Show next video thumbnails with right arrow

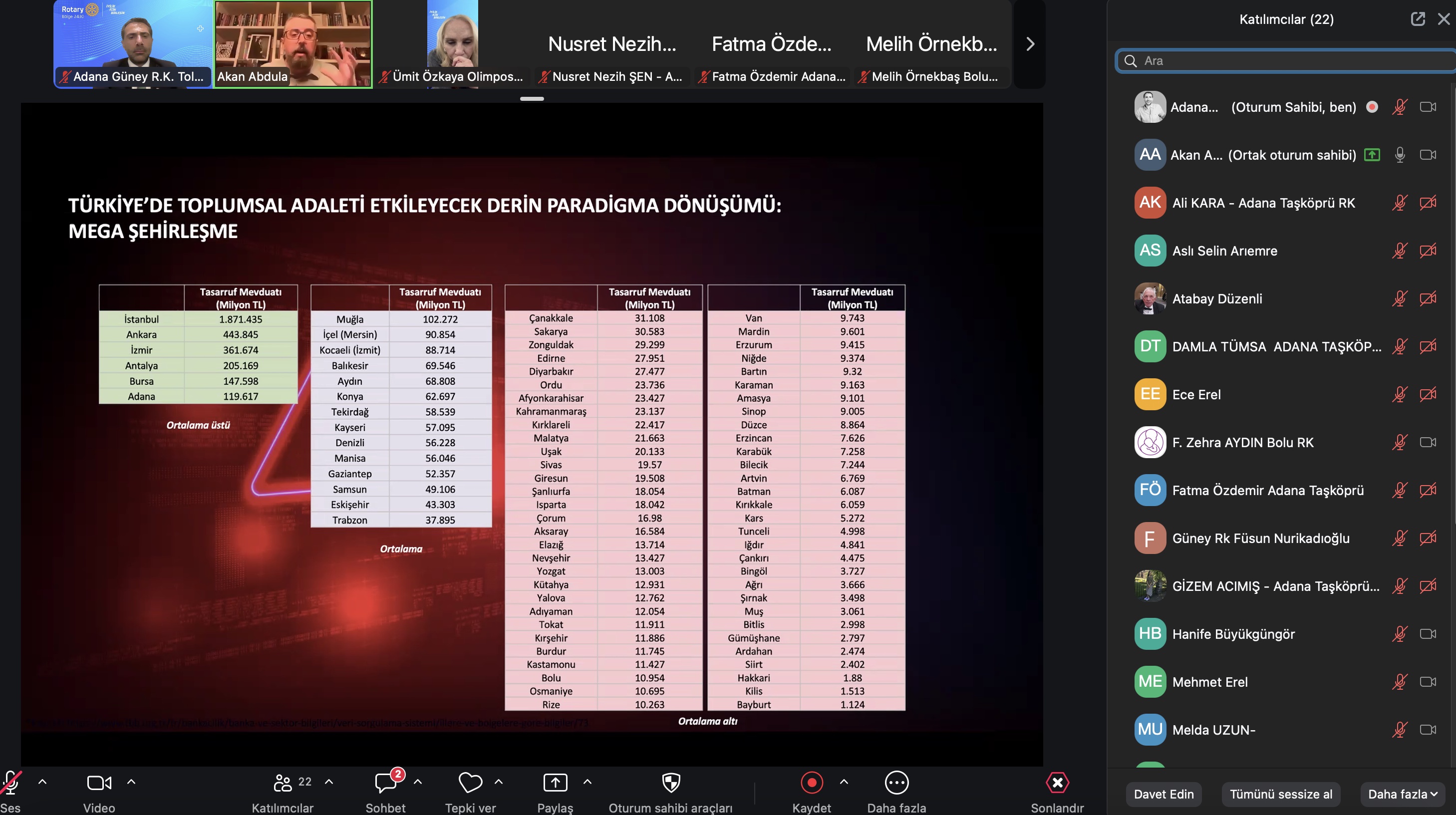click(1030, 44)
